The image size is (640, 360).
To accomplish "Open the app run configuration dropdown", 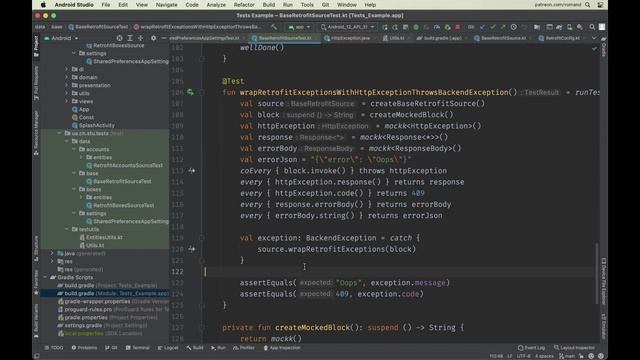I will [x=299, y=27].
